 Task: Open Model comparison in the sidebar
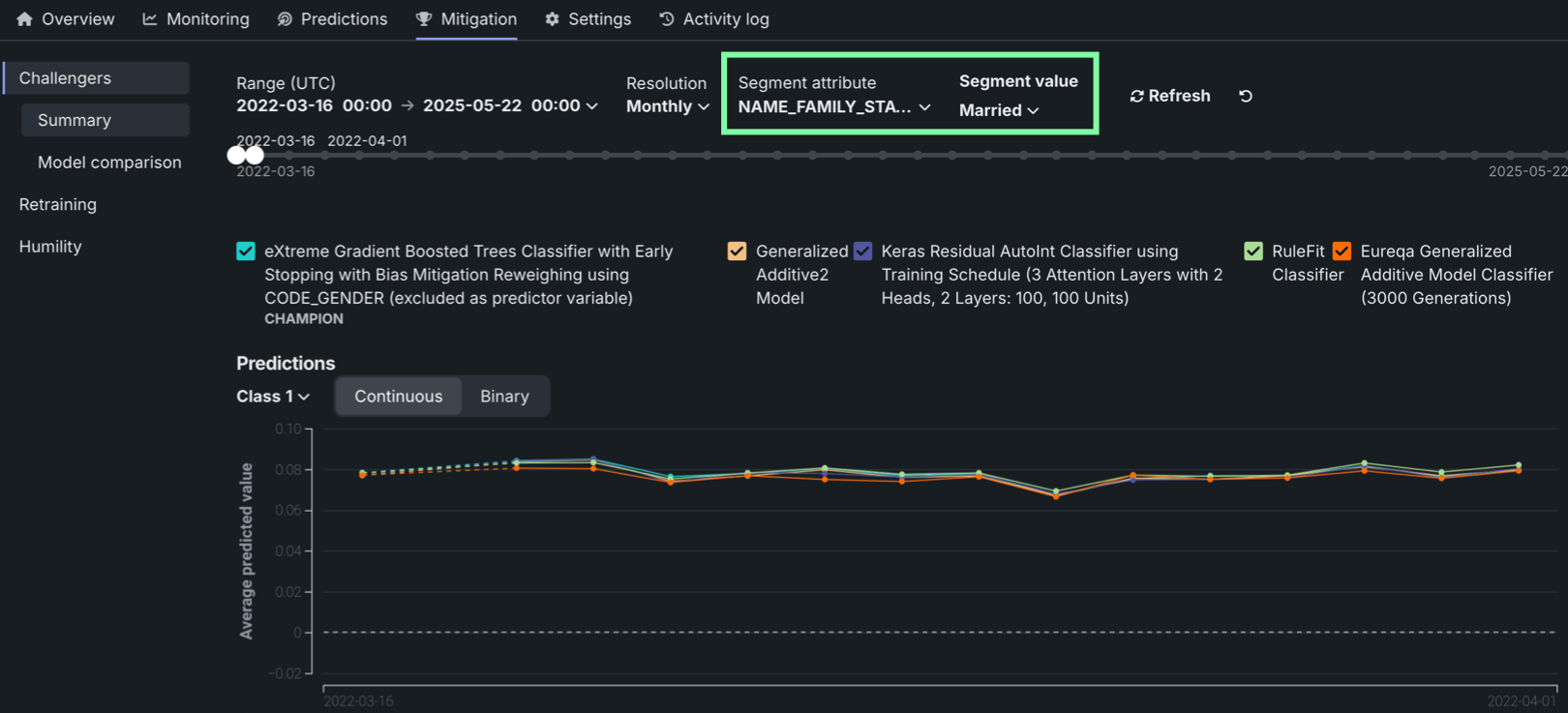pos(109,163)
